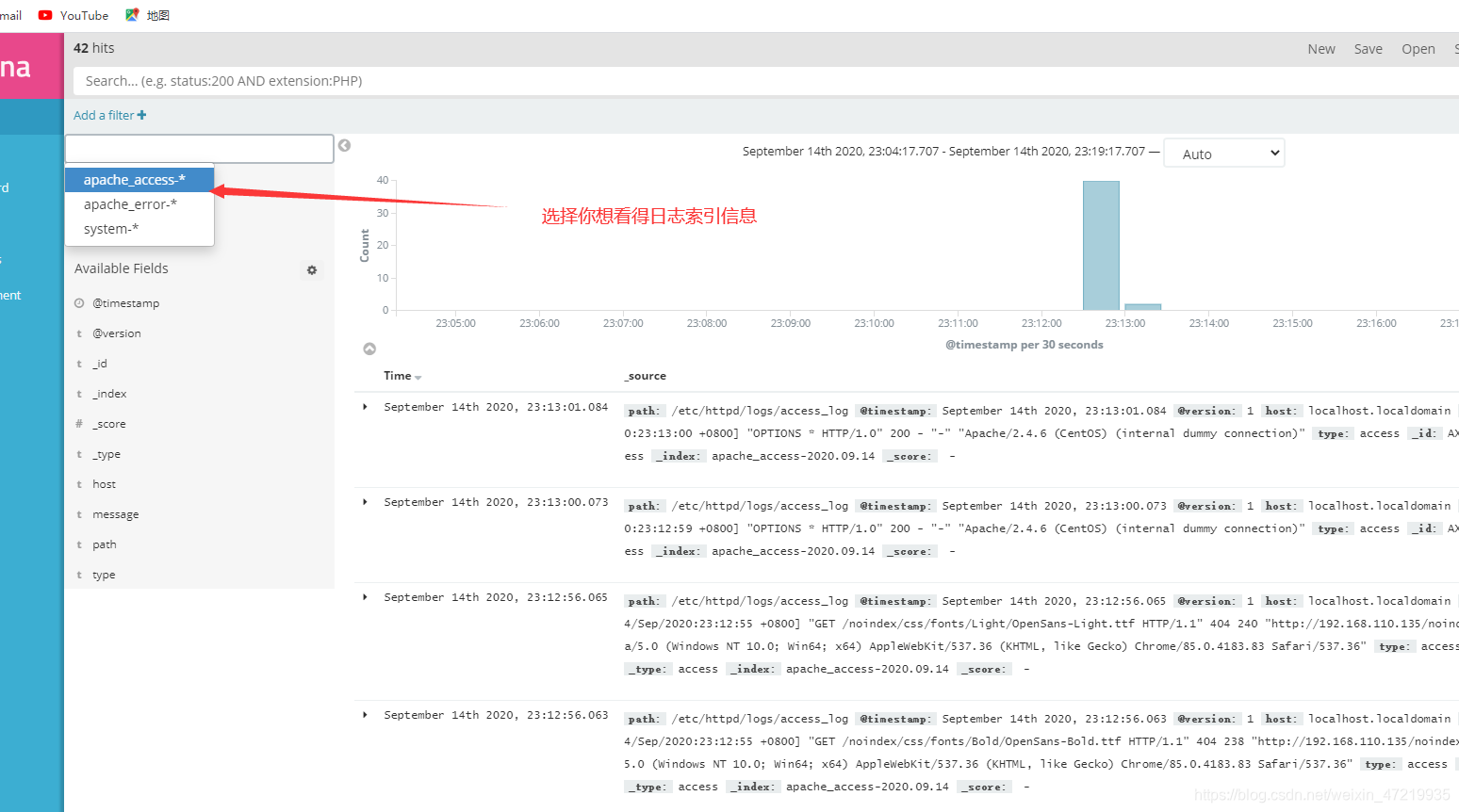
Task: Expand the 23:12:56.065 log entry
Action: (366, 597)
